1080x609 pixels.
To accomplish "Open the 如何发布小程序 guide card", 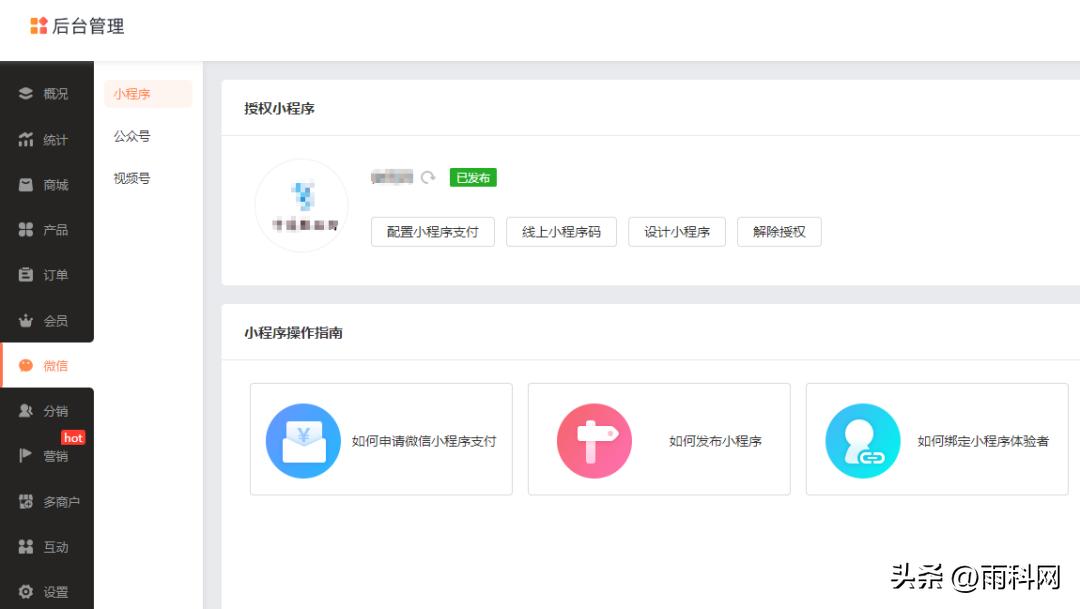I will coord(658,438).
